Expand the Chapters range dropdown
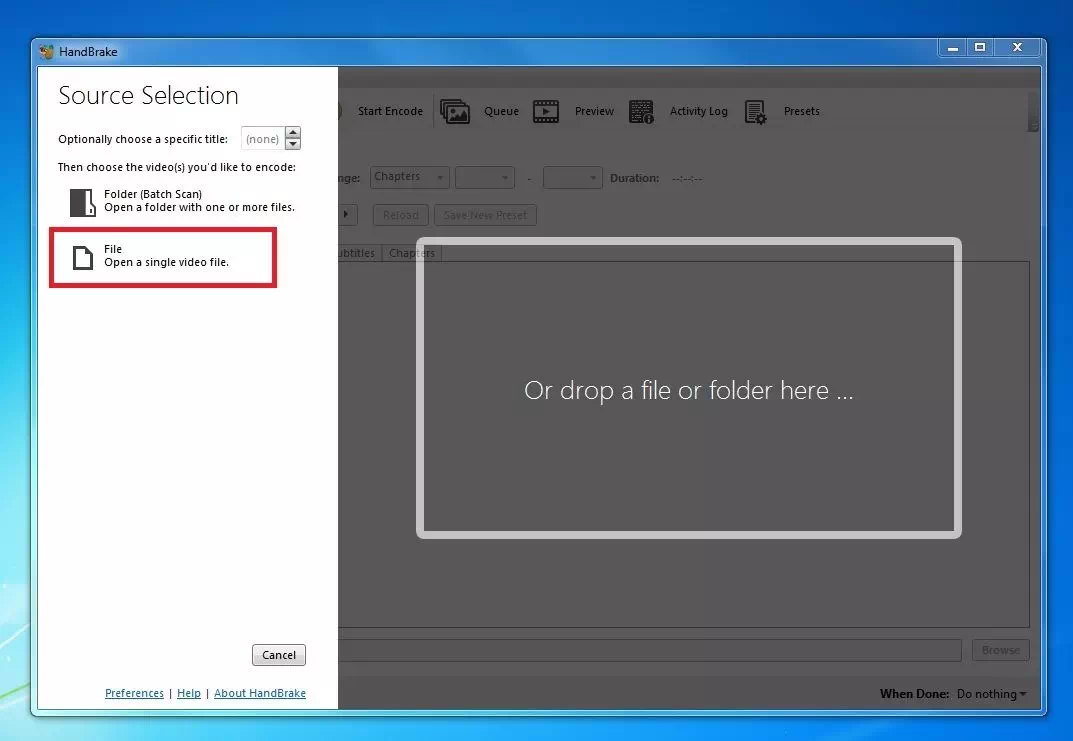The image size is (1073, 741). (x=409, y=177)
